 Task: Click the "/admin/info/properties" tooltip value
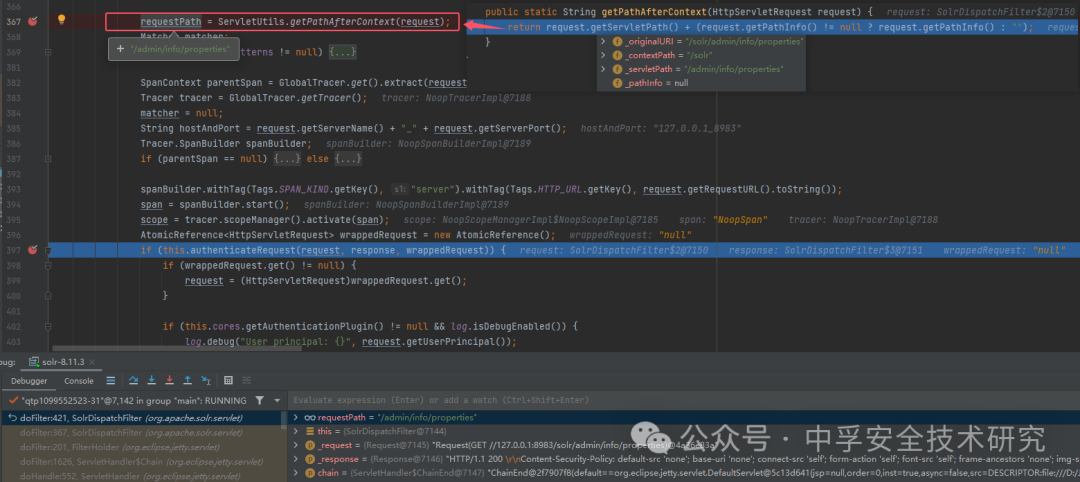[x=180, y=49]
